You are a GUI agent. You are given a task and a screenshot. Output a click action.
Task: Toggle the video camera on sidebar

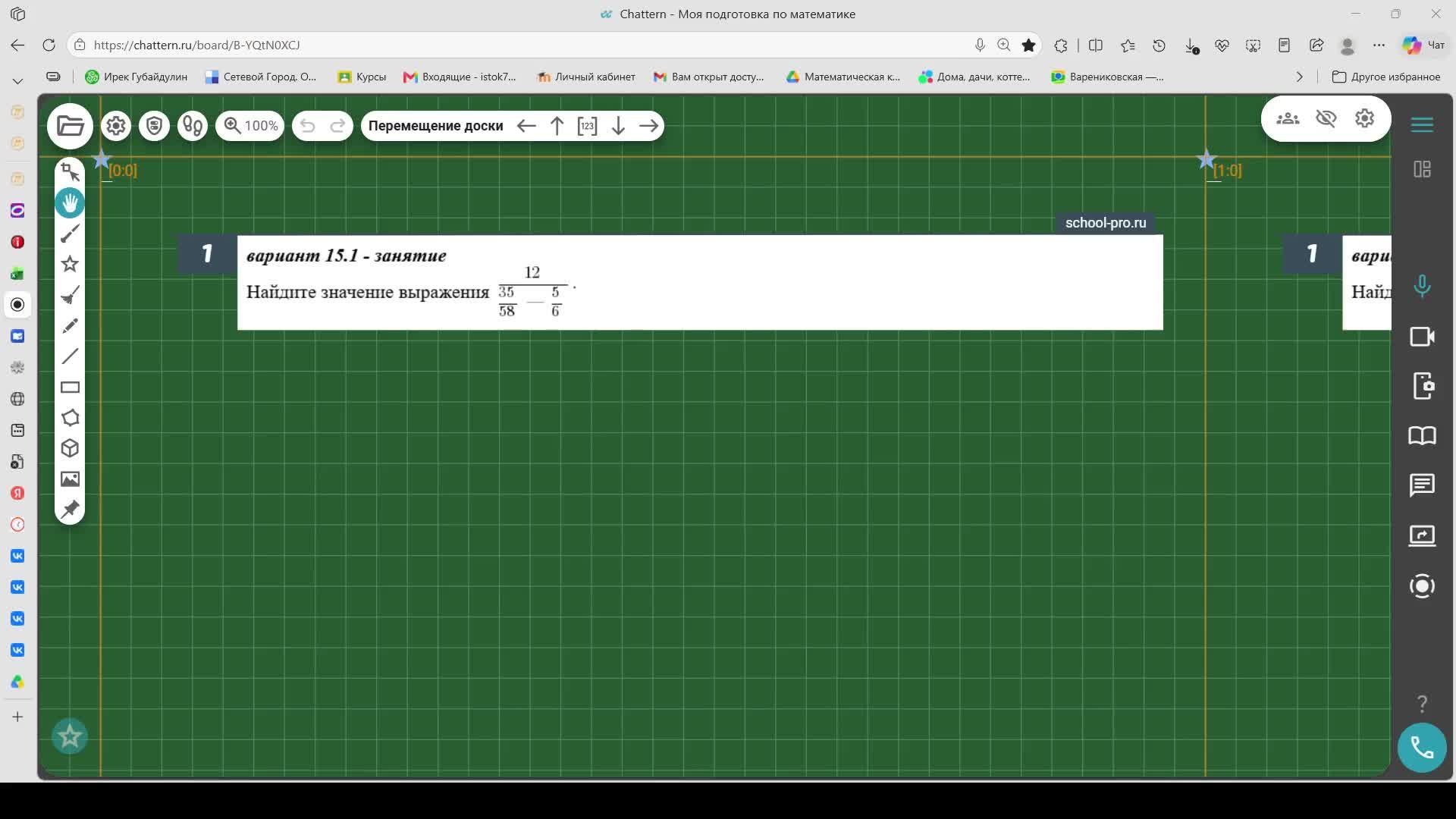point(1422,337)
